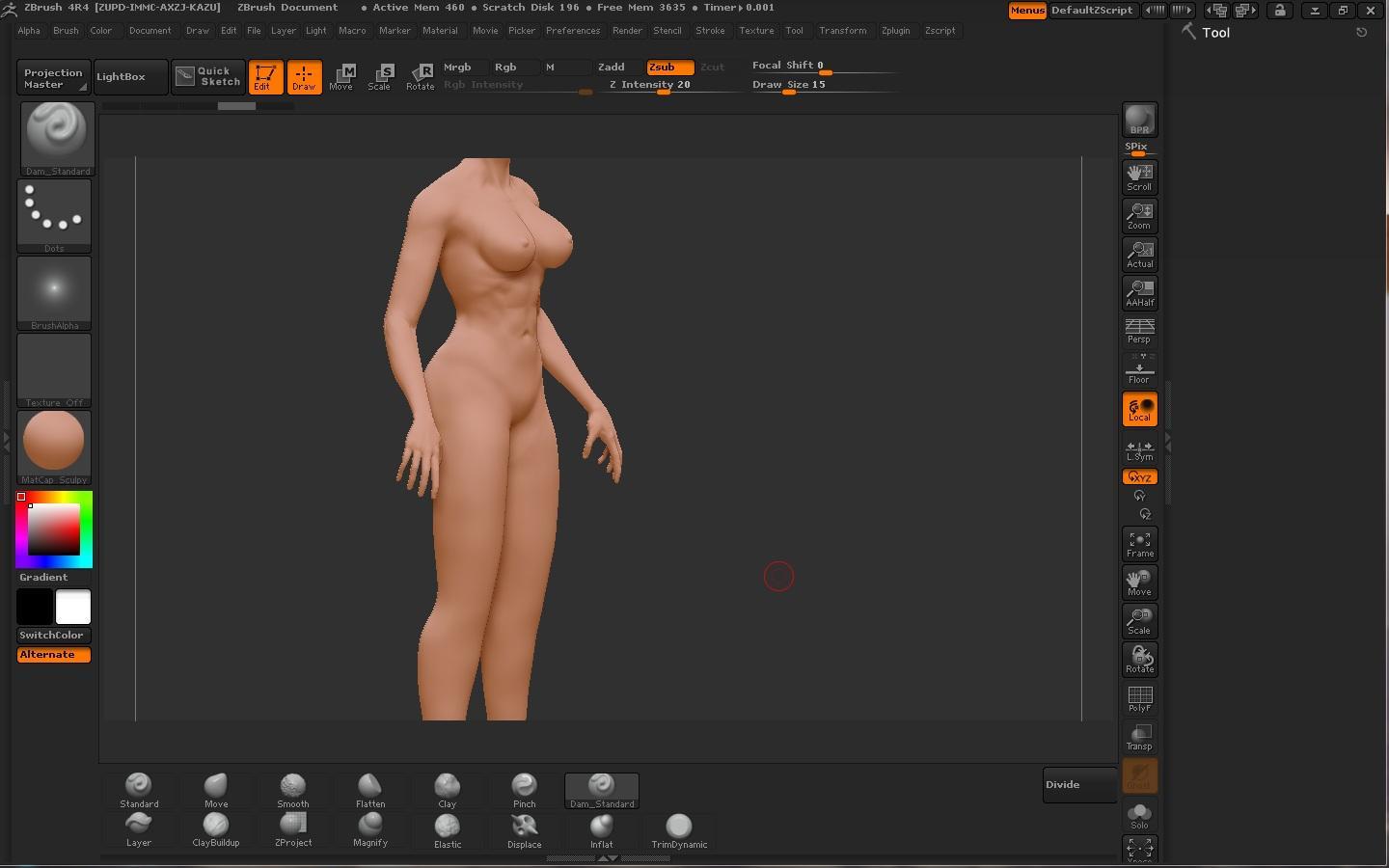
Task: Open the Stroke menu
Action: click(710, 31)
